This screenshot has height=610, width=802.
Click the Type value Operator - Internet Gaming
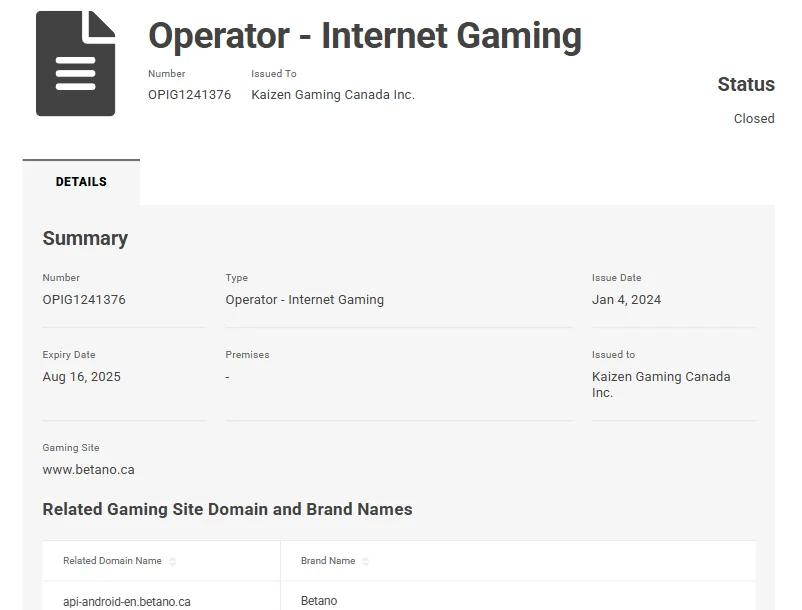304,300
